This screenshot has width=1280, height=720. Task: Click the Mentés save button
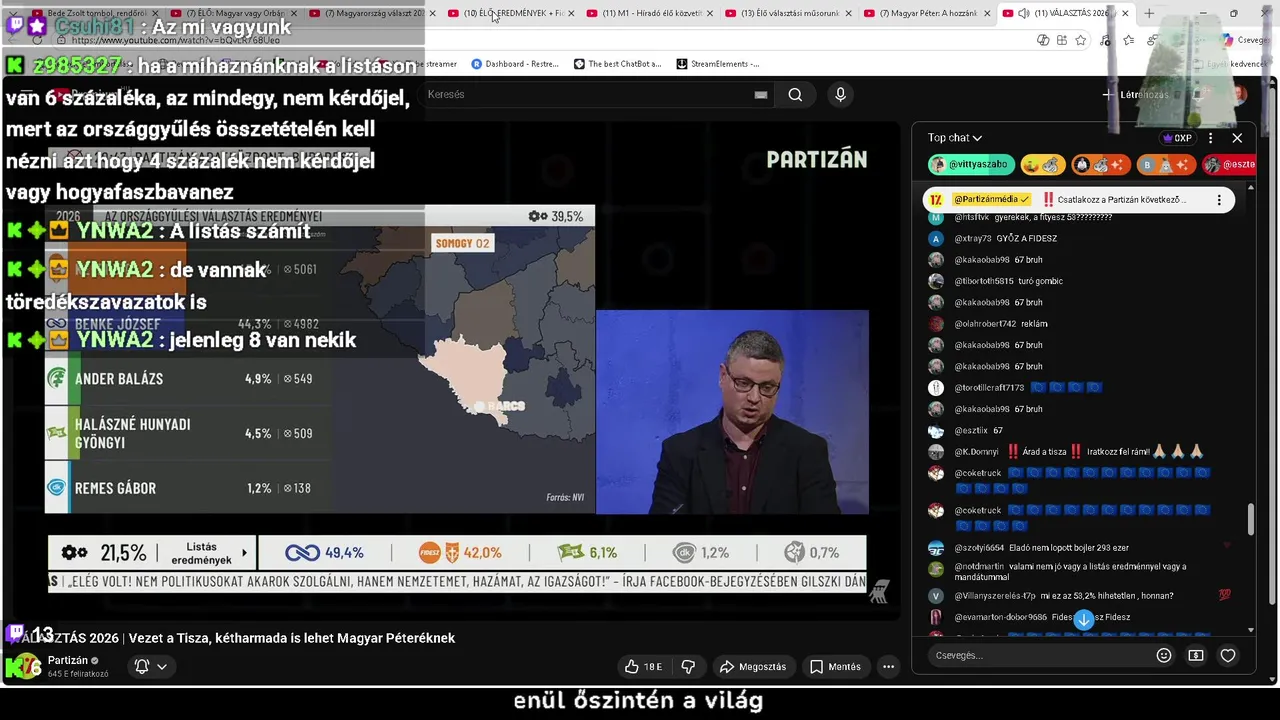click(835, 666)
